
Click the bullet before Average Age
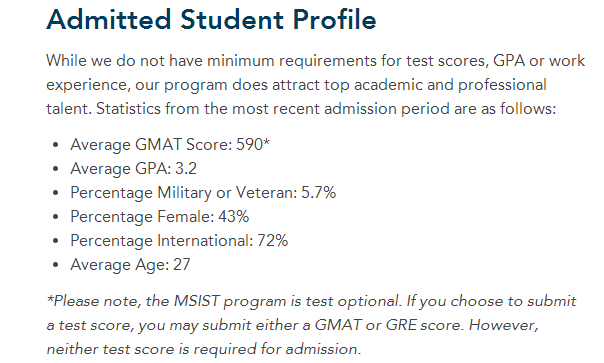[56, 265]
